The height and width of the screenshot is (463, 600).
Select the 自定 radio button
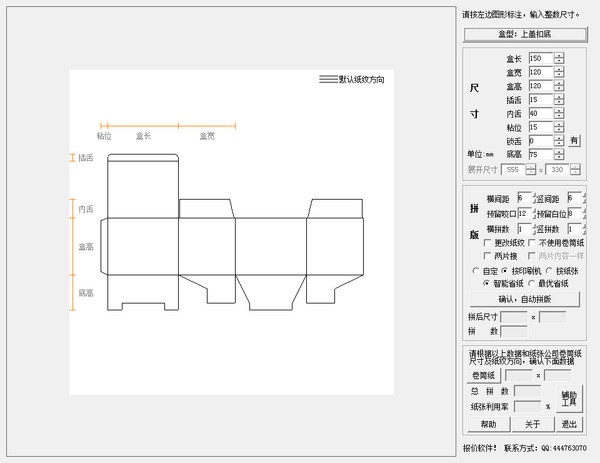point(476,271)
